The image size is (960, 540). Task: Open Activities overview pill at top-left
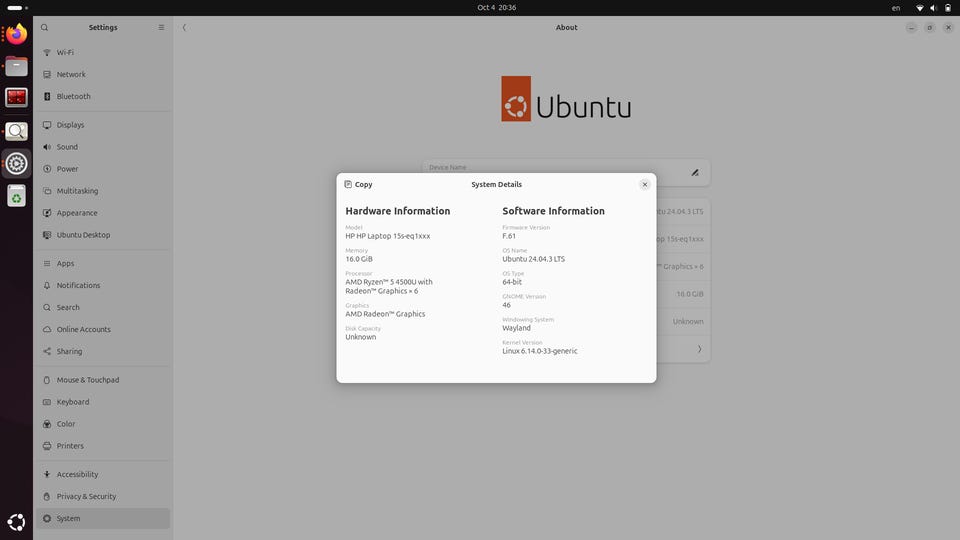[x=17, y=8]
